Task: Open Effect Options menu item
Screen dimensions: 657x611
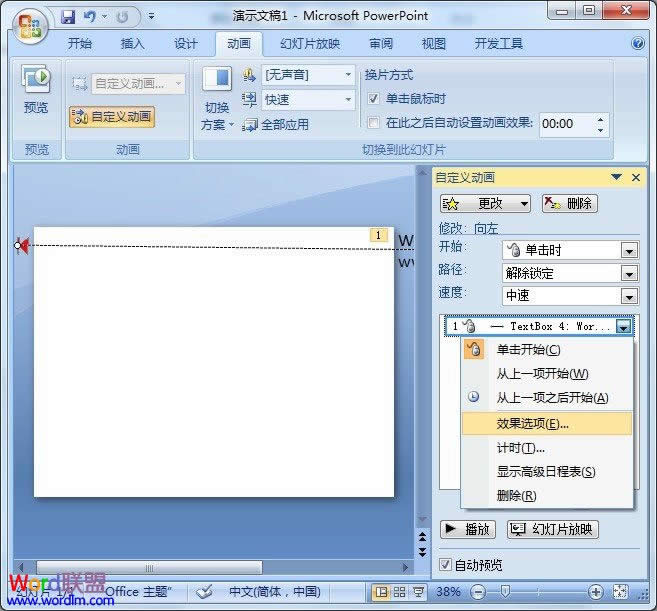Action: pyautogui.click(x=547, y=424)
